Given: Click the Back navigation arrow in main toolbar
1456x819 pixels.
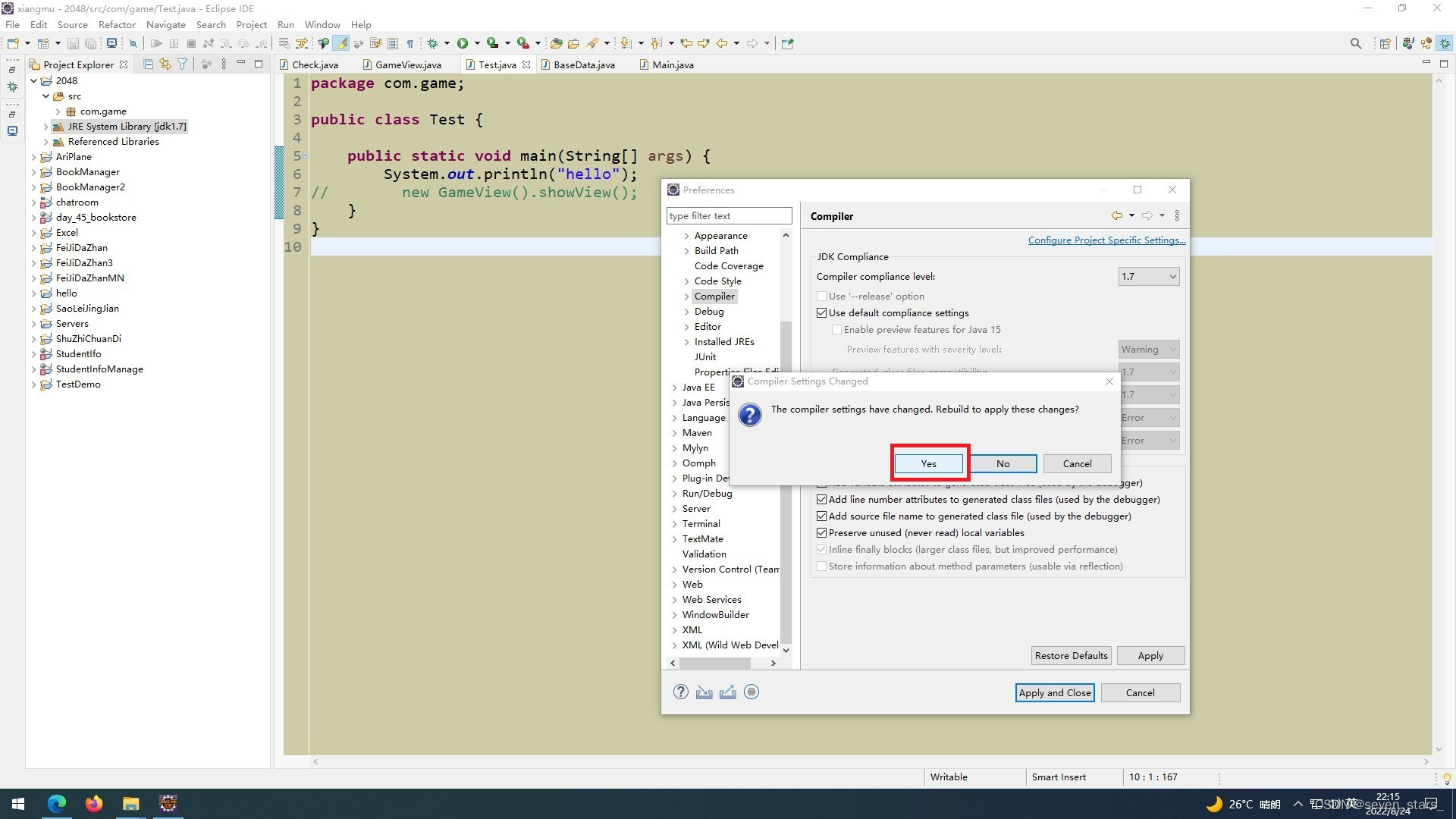Looking at the screenshot, I should (x=722, y=43).
